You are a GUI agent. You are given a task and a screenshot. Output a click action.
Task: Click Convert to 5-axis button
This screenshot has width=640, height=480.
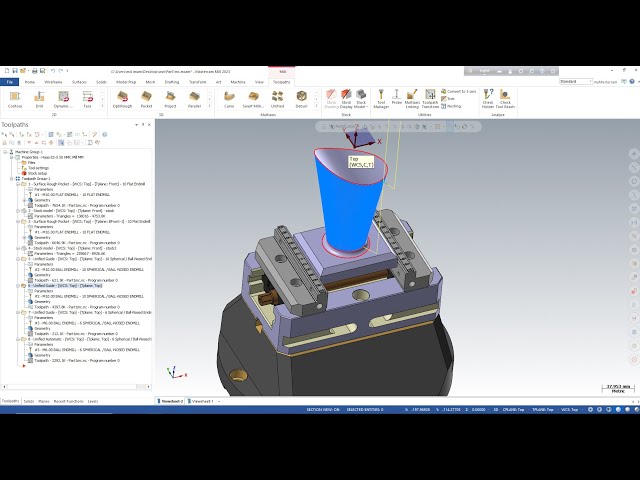459,91
